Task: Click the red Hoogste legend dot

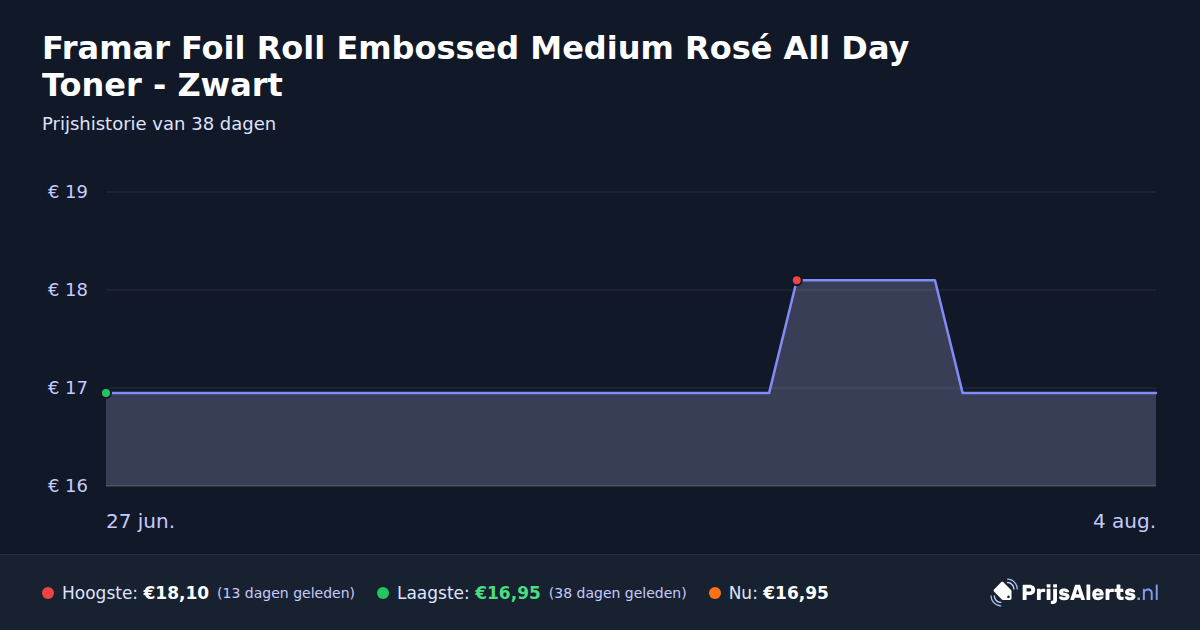Action: click(x=48, y=593)
